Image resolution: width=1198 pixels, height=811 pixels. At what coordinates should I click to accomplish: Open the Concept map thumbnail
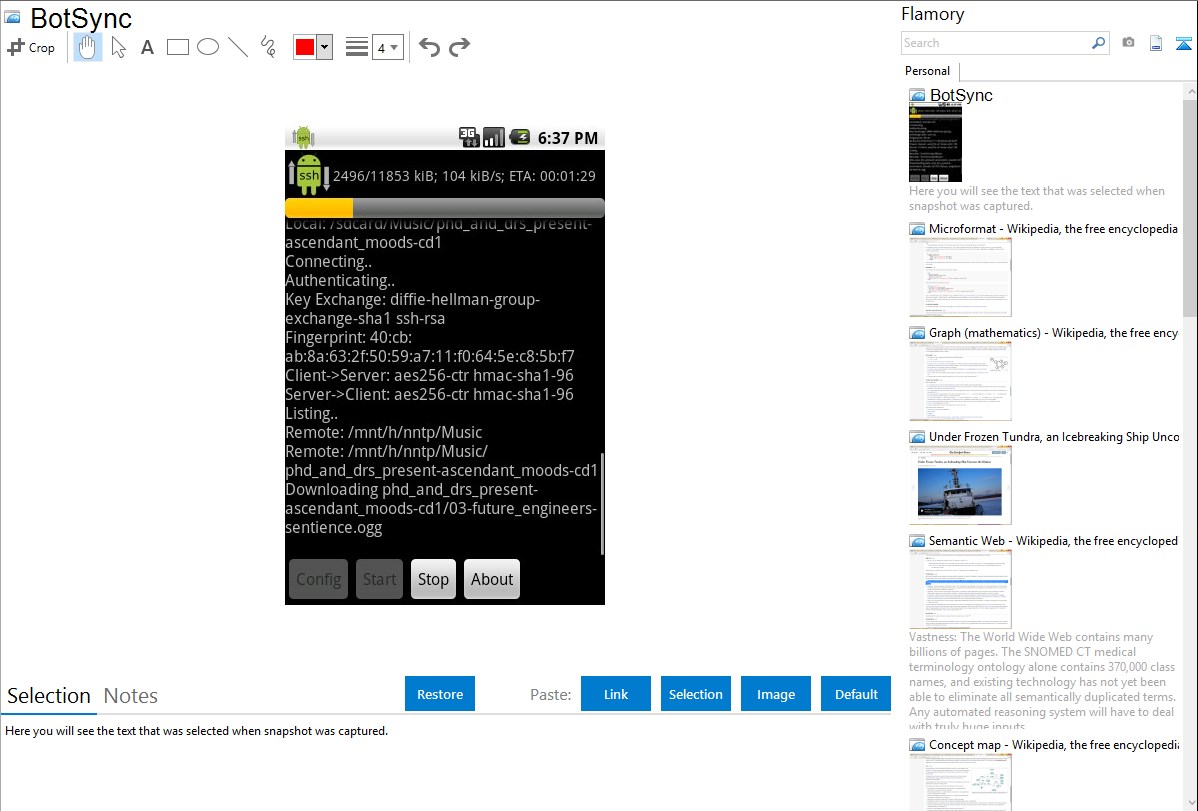click(x=960, y=782)
